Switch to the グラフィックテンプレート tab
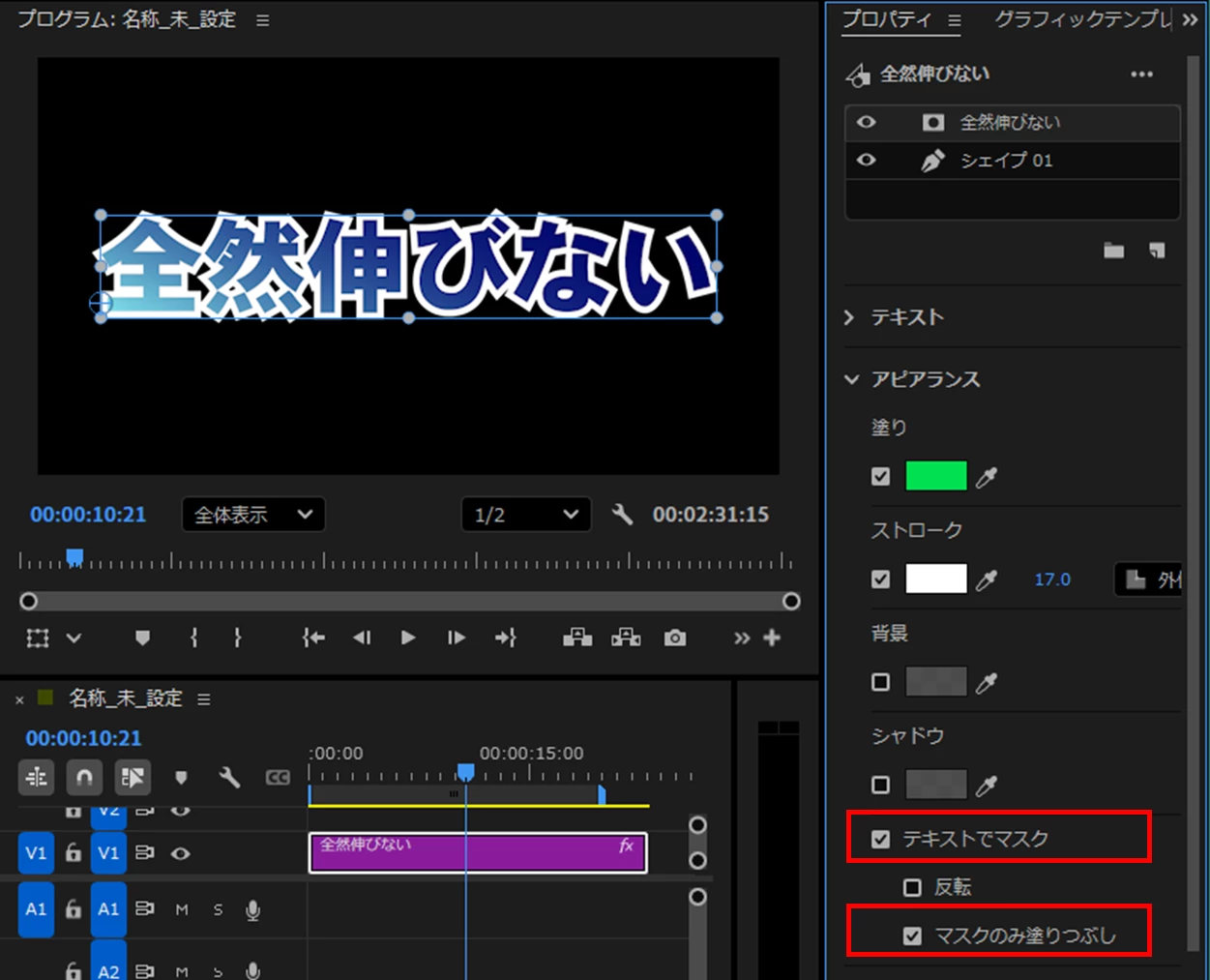This screenshot has width=1210, height=980. (1083, 19)
